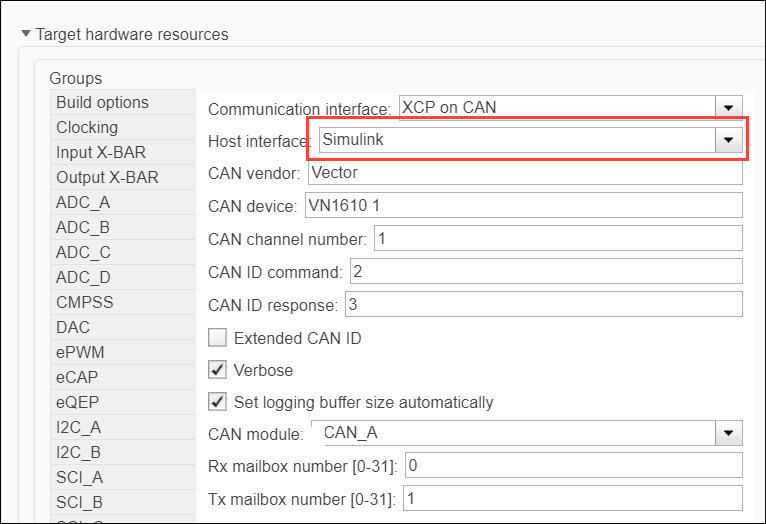Select the Clocking group
766x524 pixels.
(87, 127)
